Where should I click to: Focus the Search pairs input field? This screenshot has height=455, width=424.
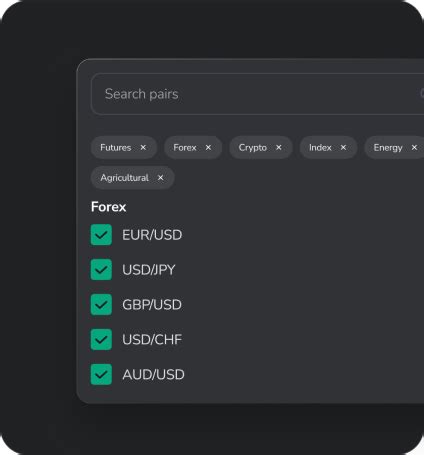coord(257,94)
